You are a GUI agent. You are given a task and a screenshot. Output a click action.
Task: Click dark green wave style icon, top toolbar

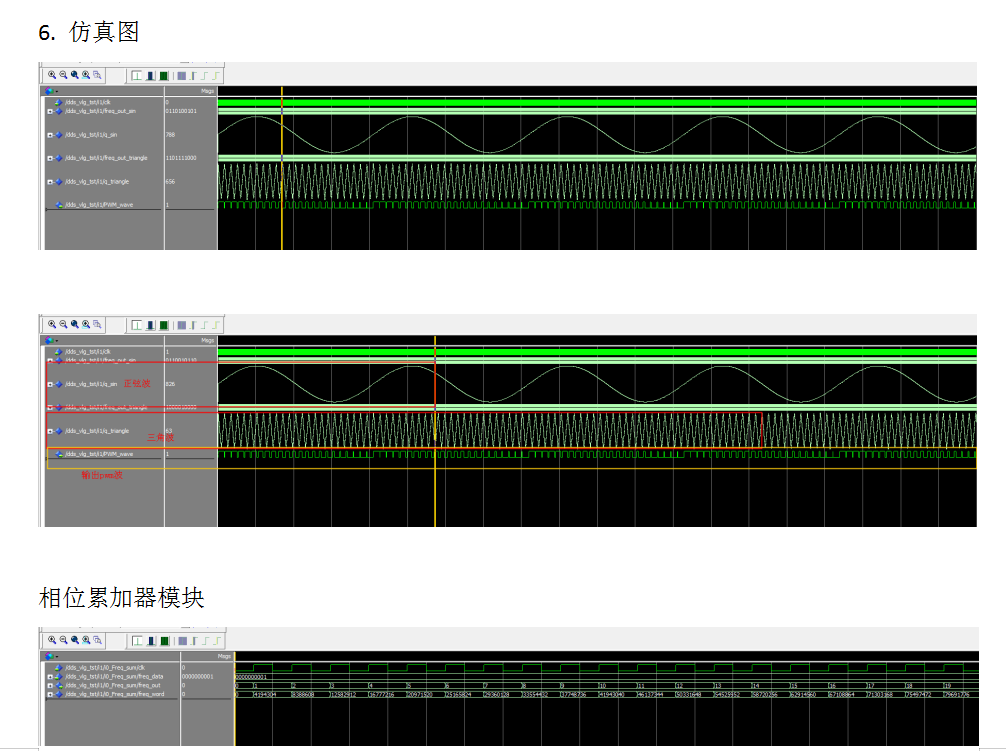[163, 75]
